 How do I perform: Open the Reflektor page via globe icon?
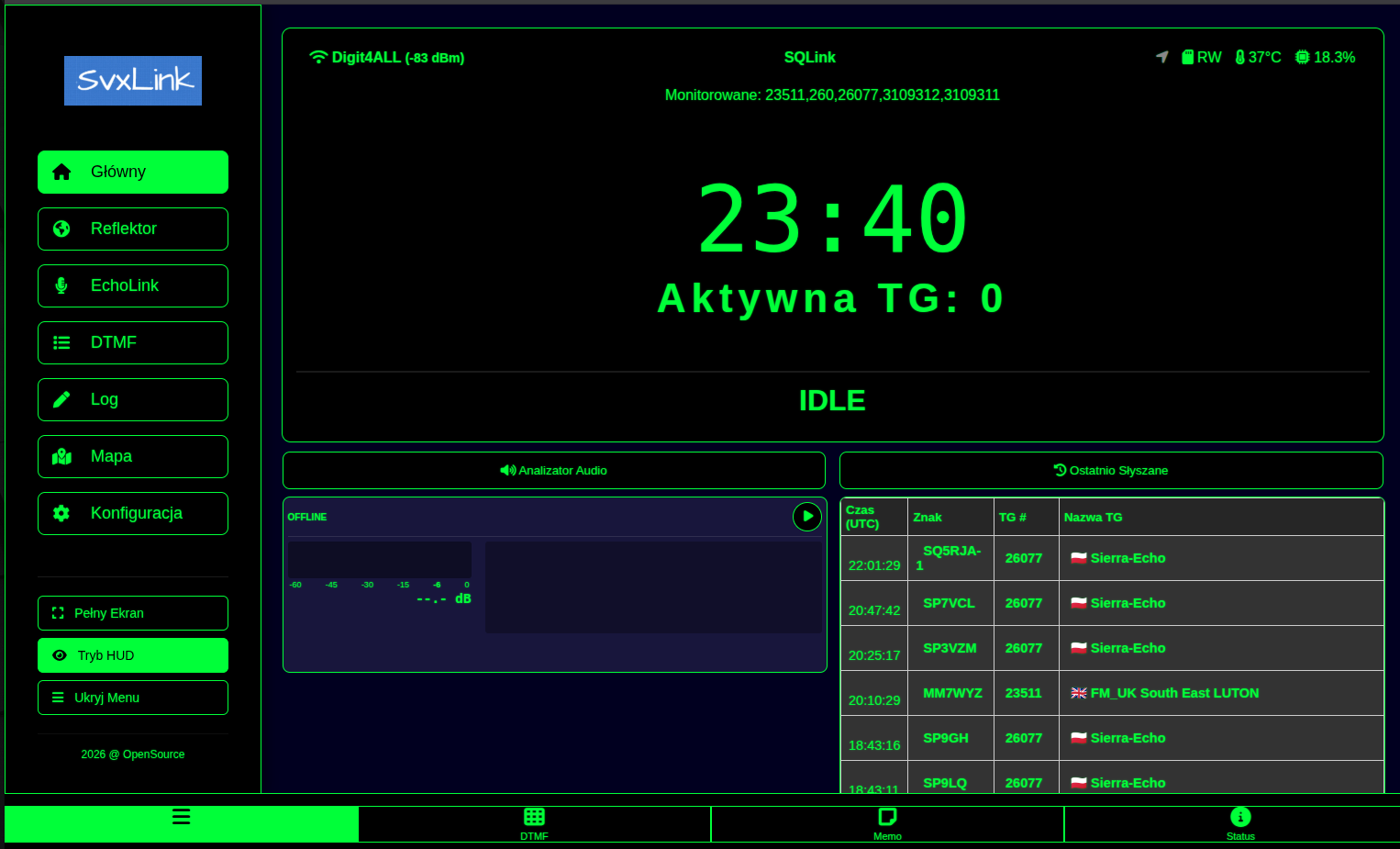[61, 229]
